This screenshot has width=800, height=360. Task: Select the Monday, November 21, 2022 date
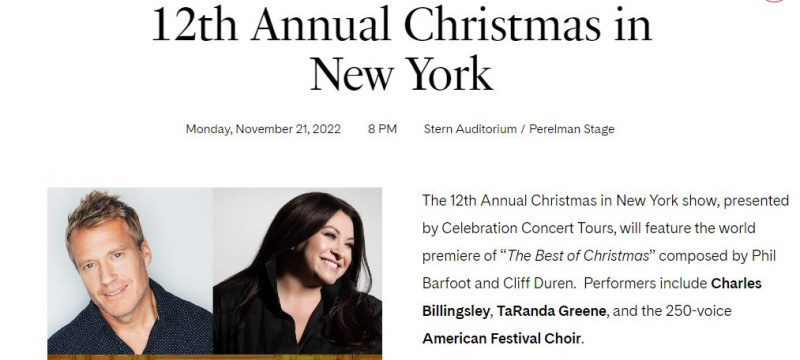(263, 129)
